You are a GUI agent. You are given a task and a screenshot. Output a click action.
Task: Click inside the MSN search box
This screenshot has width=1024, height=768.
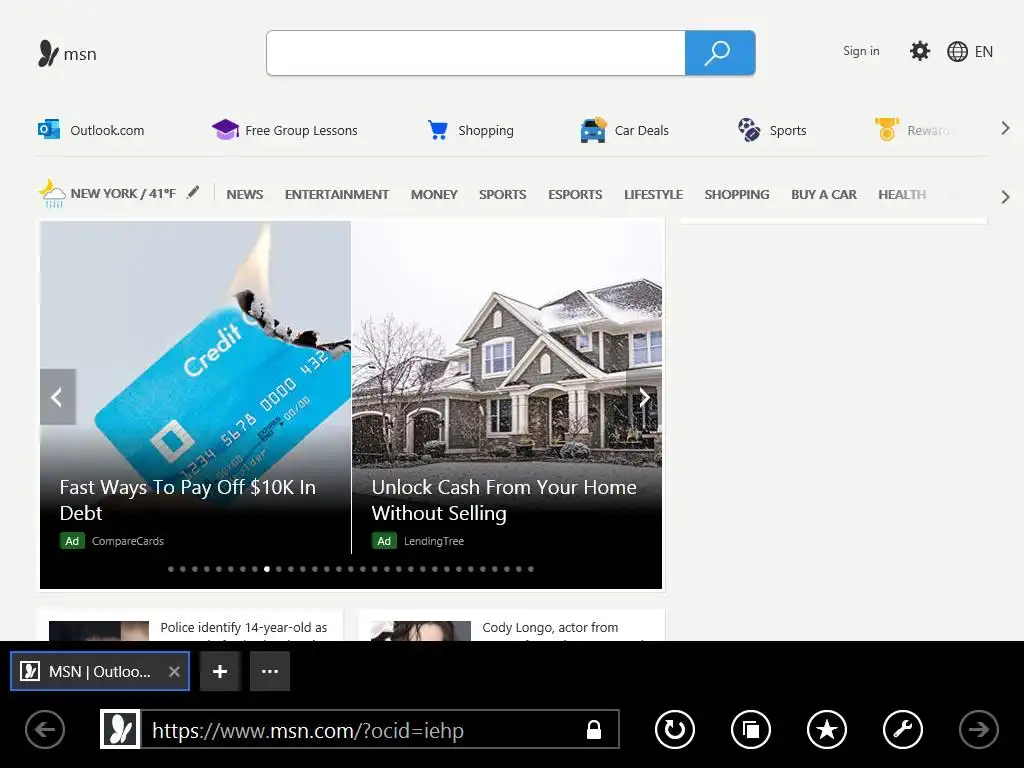click(476, 53)
